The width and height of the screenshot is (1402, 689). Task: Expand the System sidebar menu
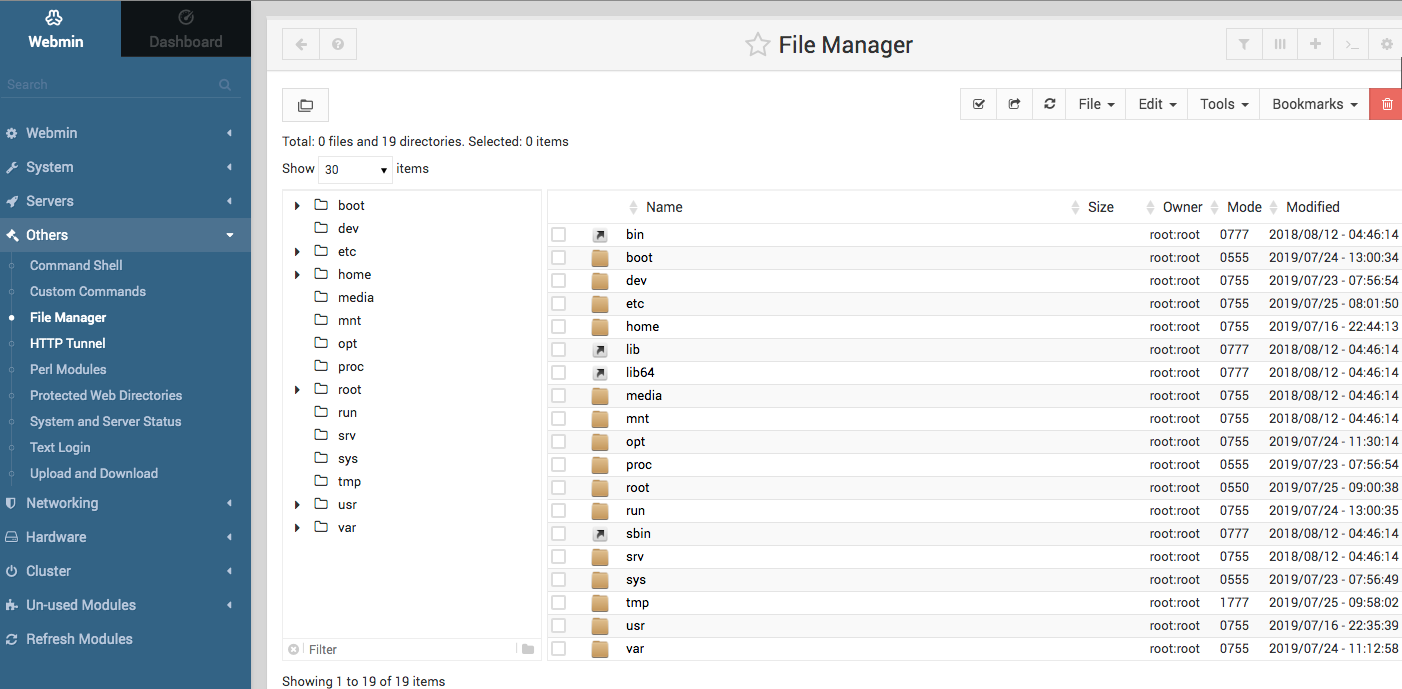(x=125, y=167)
